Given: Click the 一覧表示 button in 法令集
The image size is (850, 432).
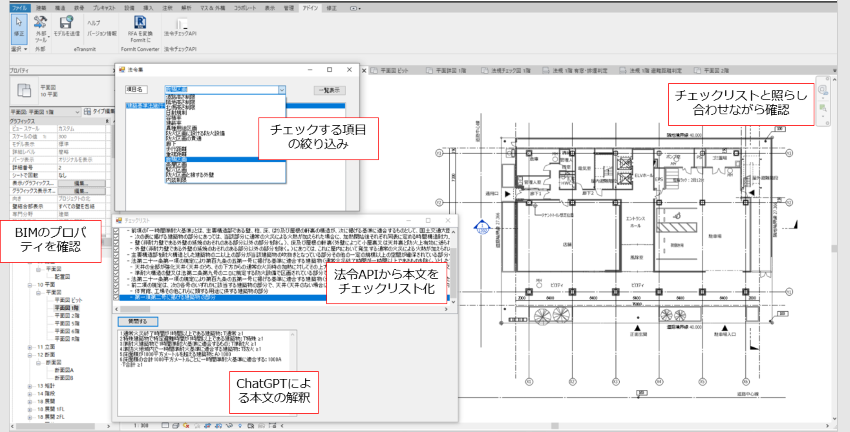Looking at the screenshot, I should (x=329, y=91).
